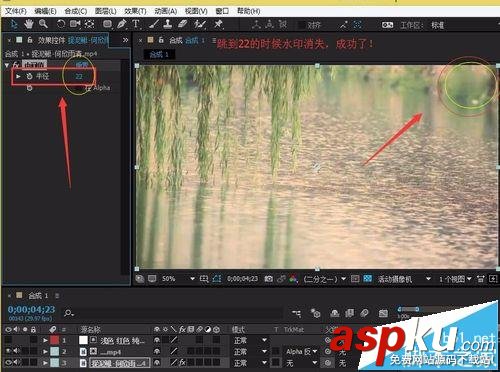
Task: Open the Graph Editor icon in timeline
Action: [x=383, y=313]
